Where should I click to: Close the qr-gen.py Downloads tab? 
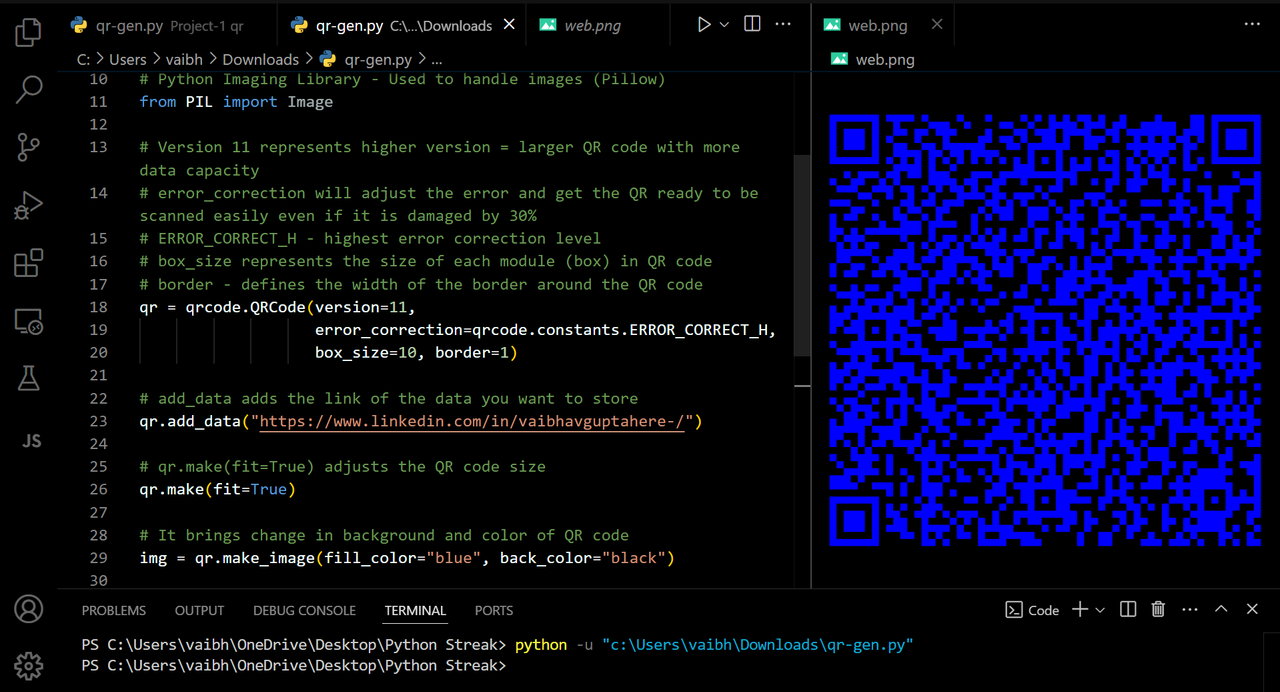[x=510, y=25]
